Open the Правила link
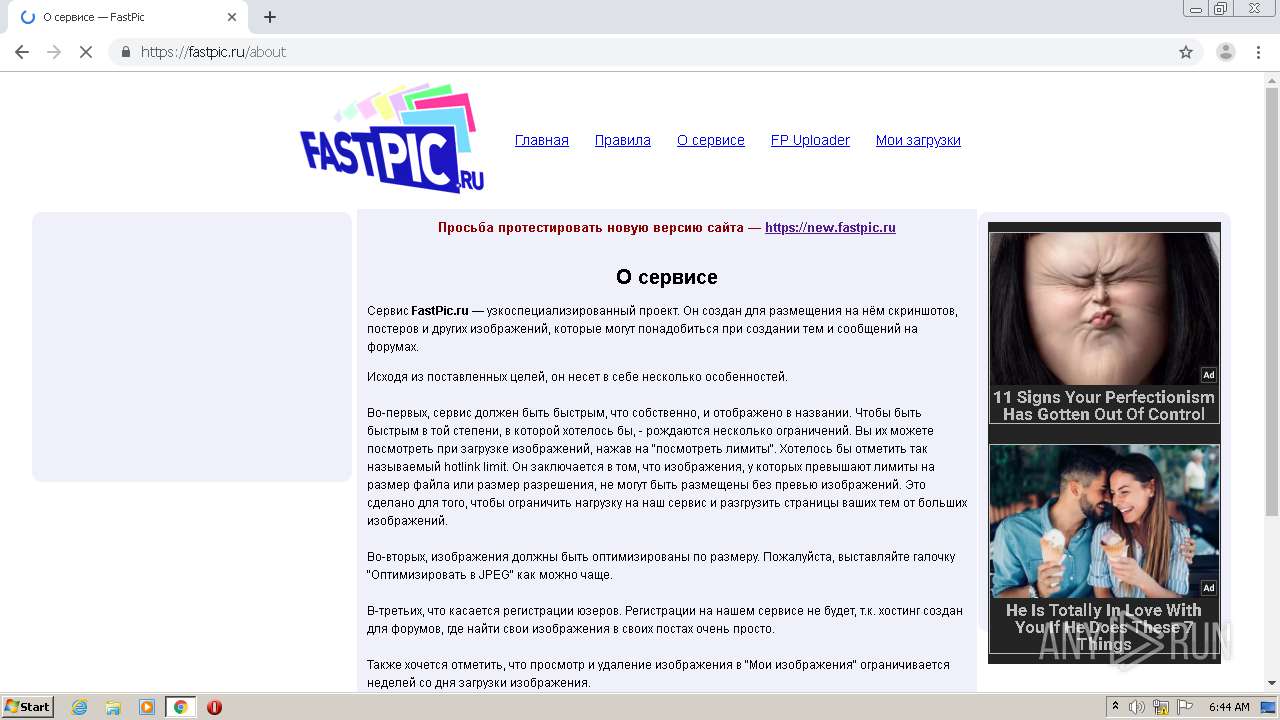This screenshot has height=720, width=1280. pos(623,140)
